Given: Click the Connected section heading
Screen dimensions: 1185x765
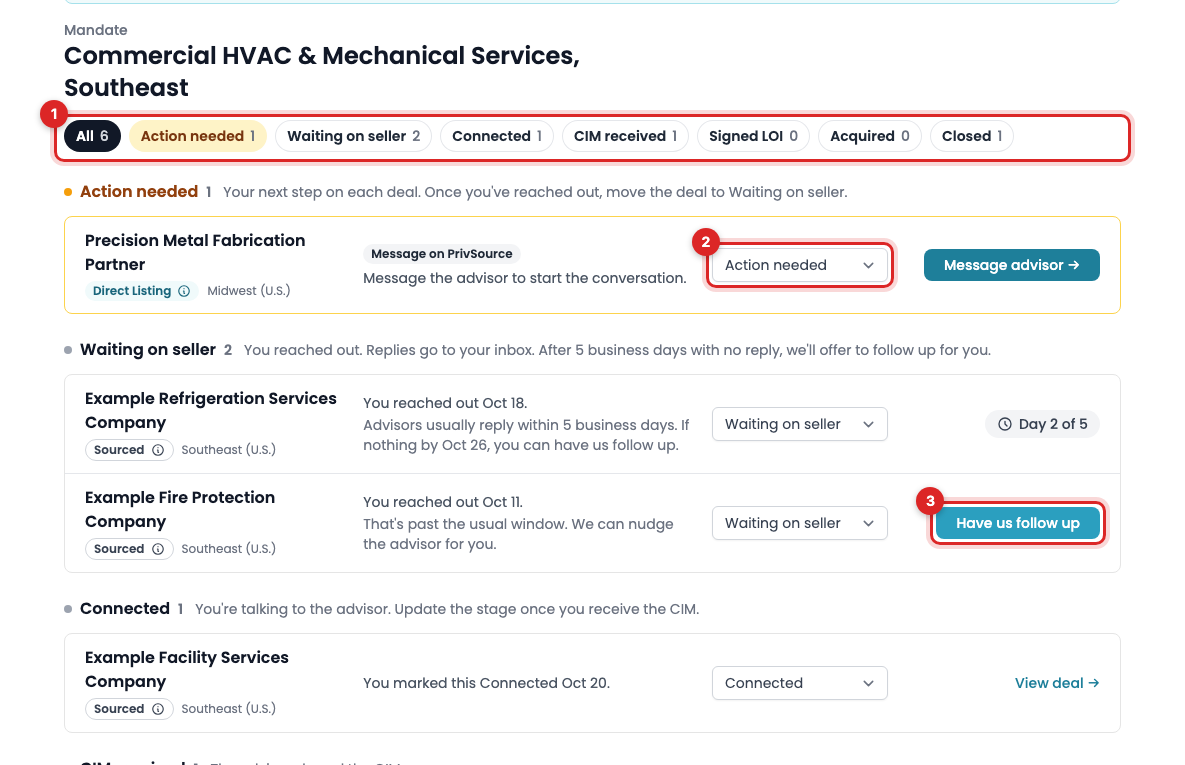Looking at the screenshot, I should pyautogui.click(x=125, y=609).
